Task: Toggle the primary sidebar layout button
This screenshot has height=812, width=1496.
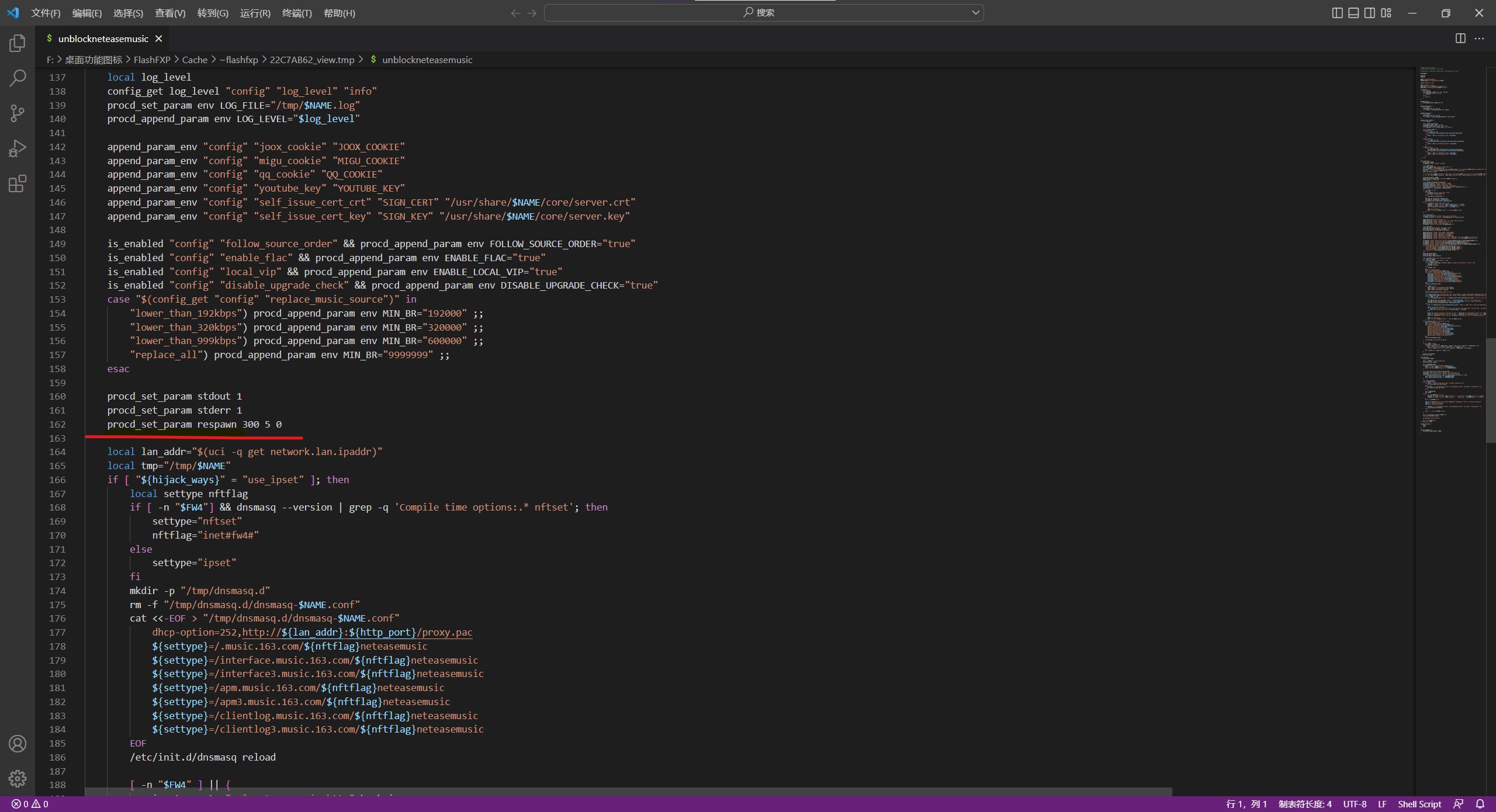Action: click(x=1337, y=13)
